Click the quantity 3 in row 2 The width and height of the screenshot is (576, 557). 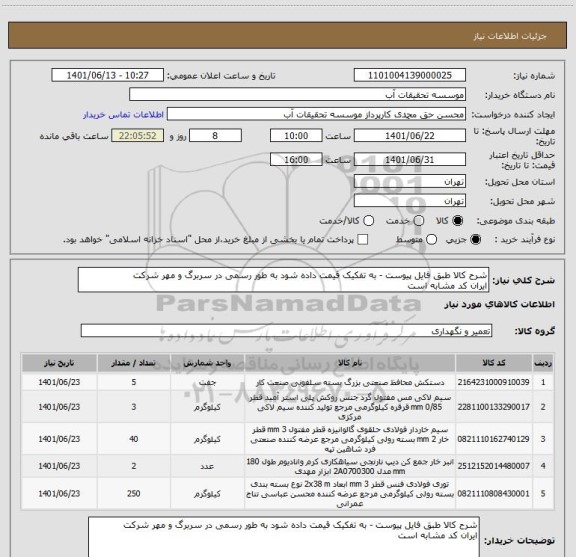134,407
